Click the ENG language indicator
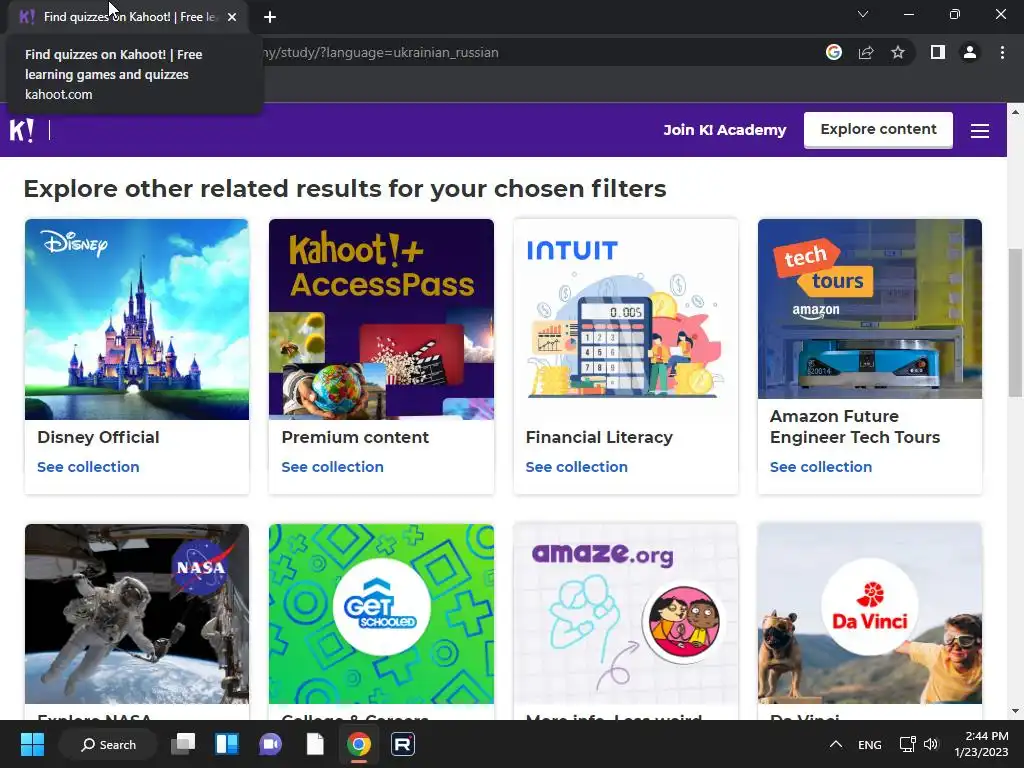 (870, 744)
